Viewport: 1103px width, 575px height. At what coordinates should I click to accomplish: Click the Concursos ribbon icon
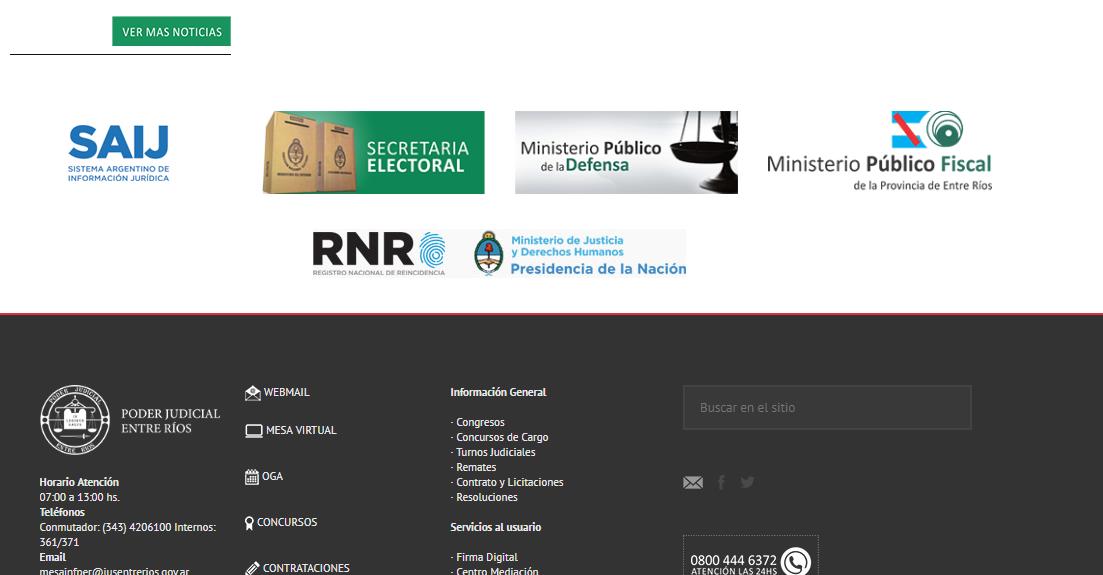[249, 523]
